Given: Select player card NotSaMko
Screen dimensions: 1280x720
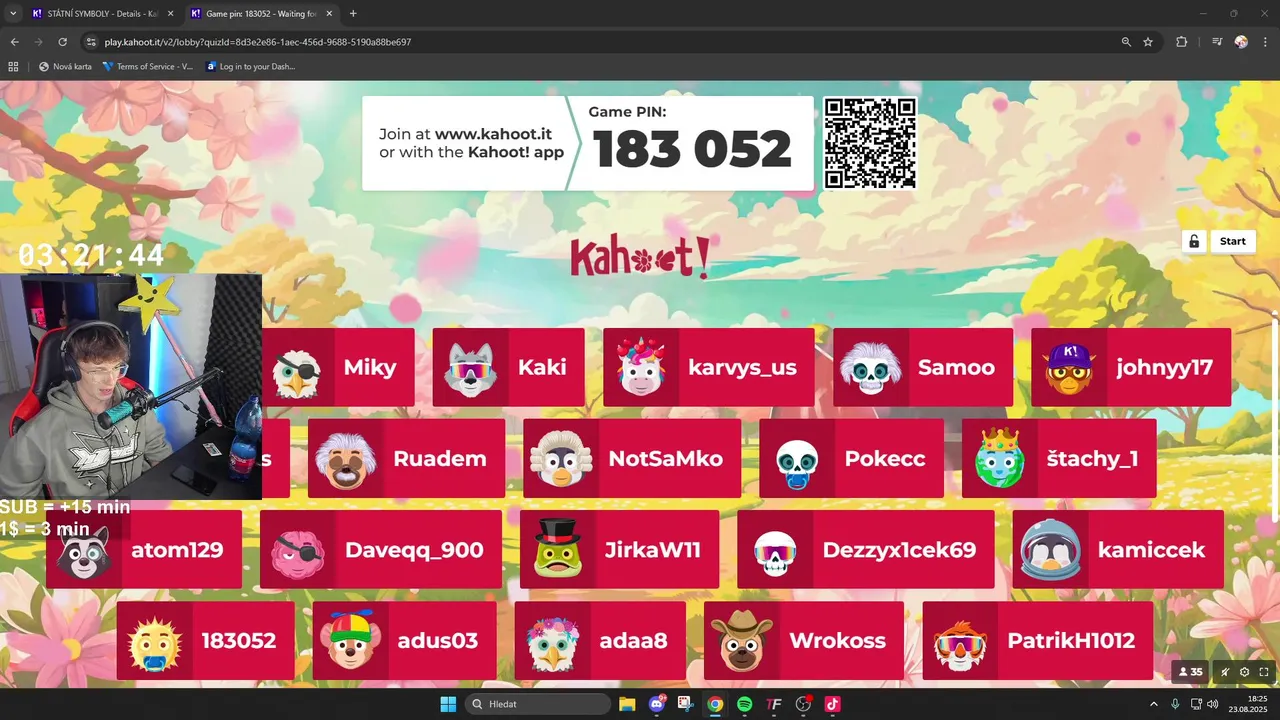Looking at the screenshot, I should [632, 458].
